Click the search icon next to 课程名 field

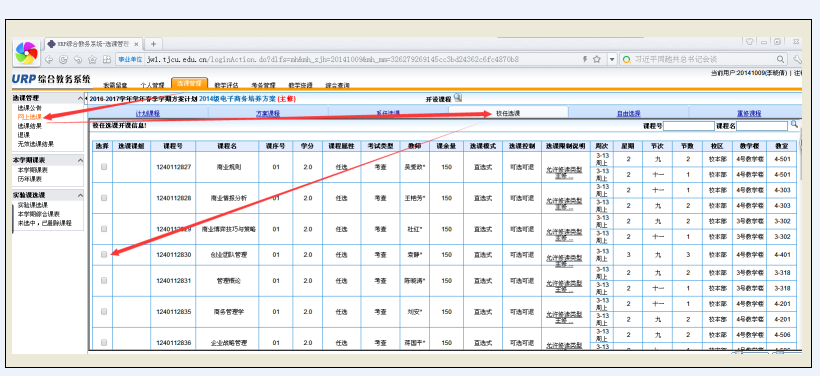coord(794,124)
